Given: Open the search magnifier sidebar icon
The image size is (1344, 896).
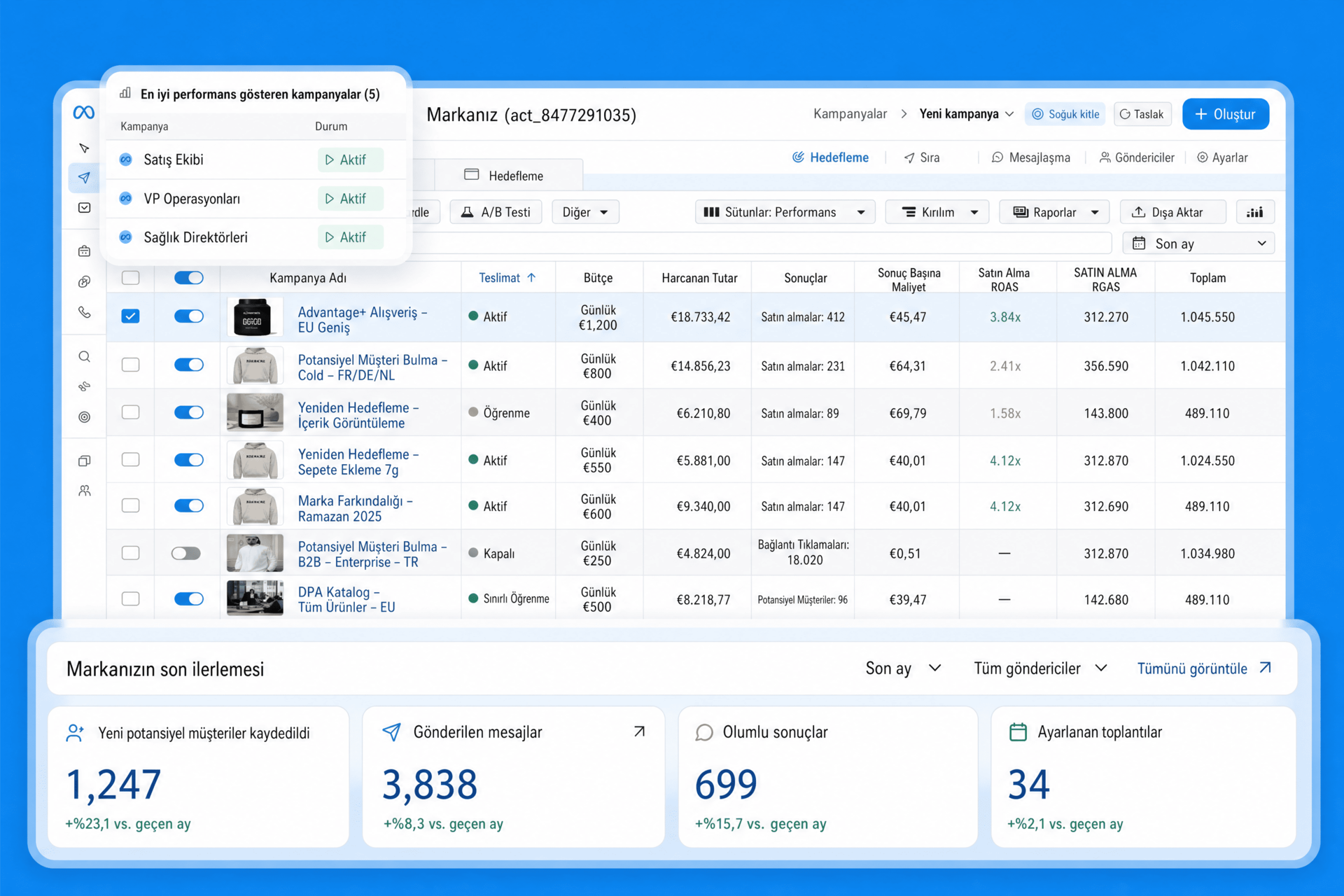Looking at the screenshot, I should point(84,357).
